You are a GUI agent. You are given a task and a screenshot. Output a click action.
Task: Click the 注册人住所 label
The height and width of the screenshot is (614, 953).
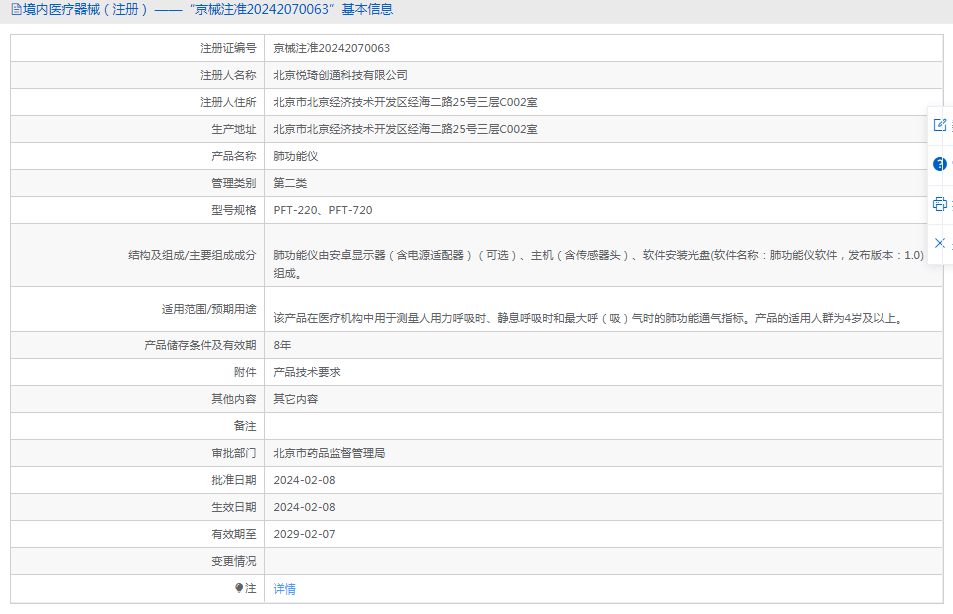[x=229, y=102]
